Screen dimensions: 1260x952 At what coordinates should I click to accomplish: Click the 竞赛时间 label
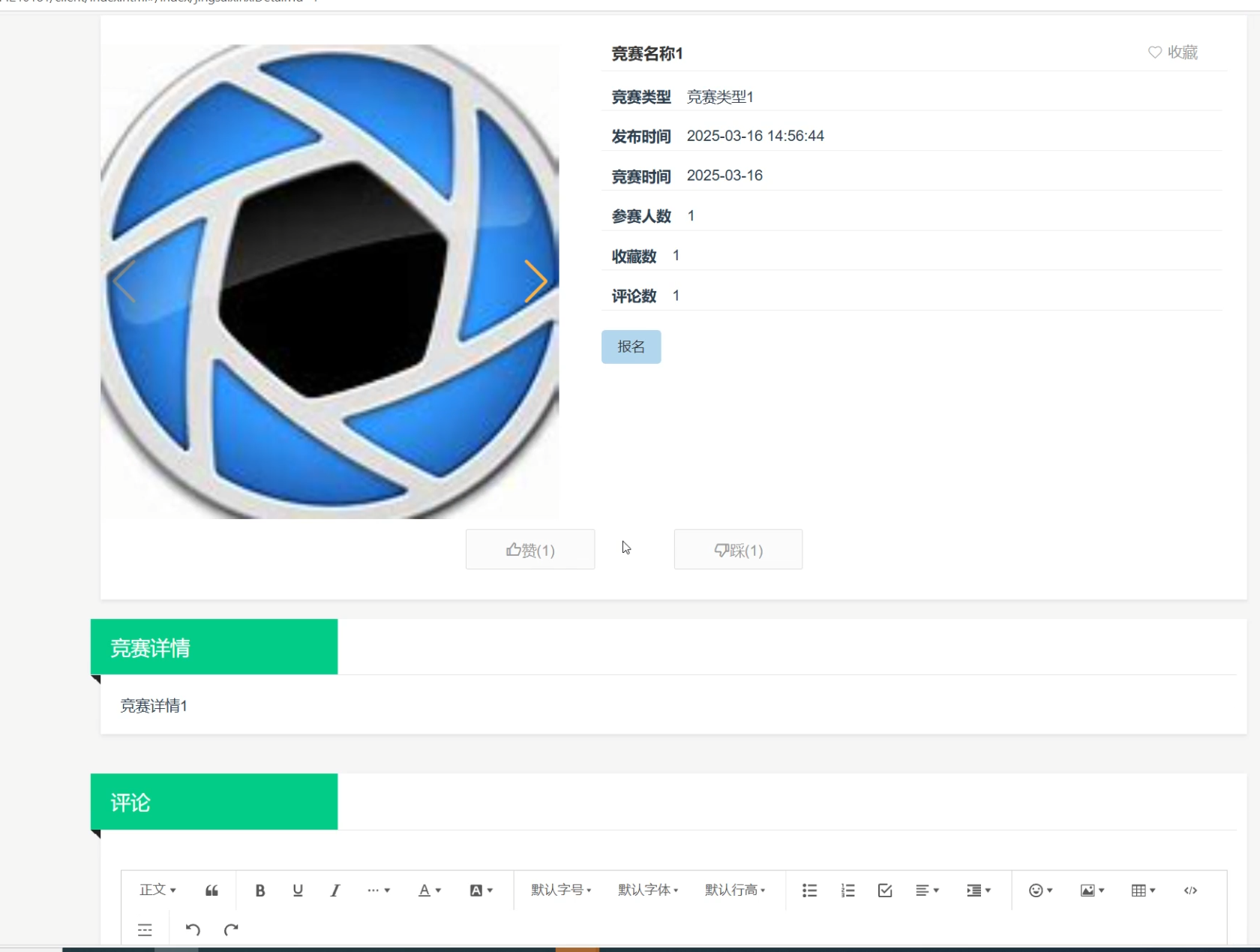641,176
